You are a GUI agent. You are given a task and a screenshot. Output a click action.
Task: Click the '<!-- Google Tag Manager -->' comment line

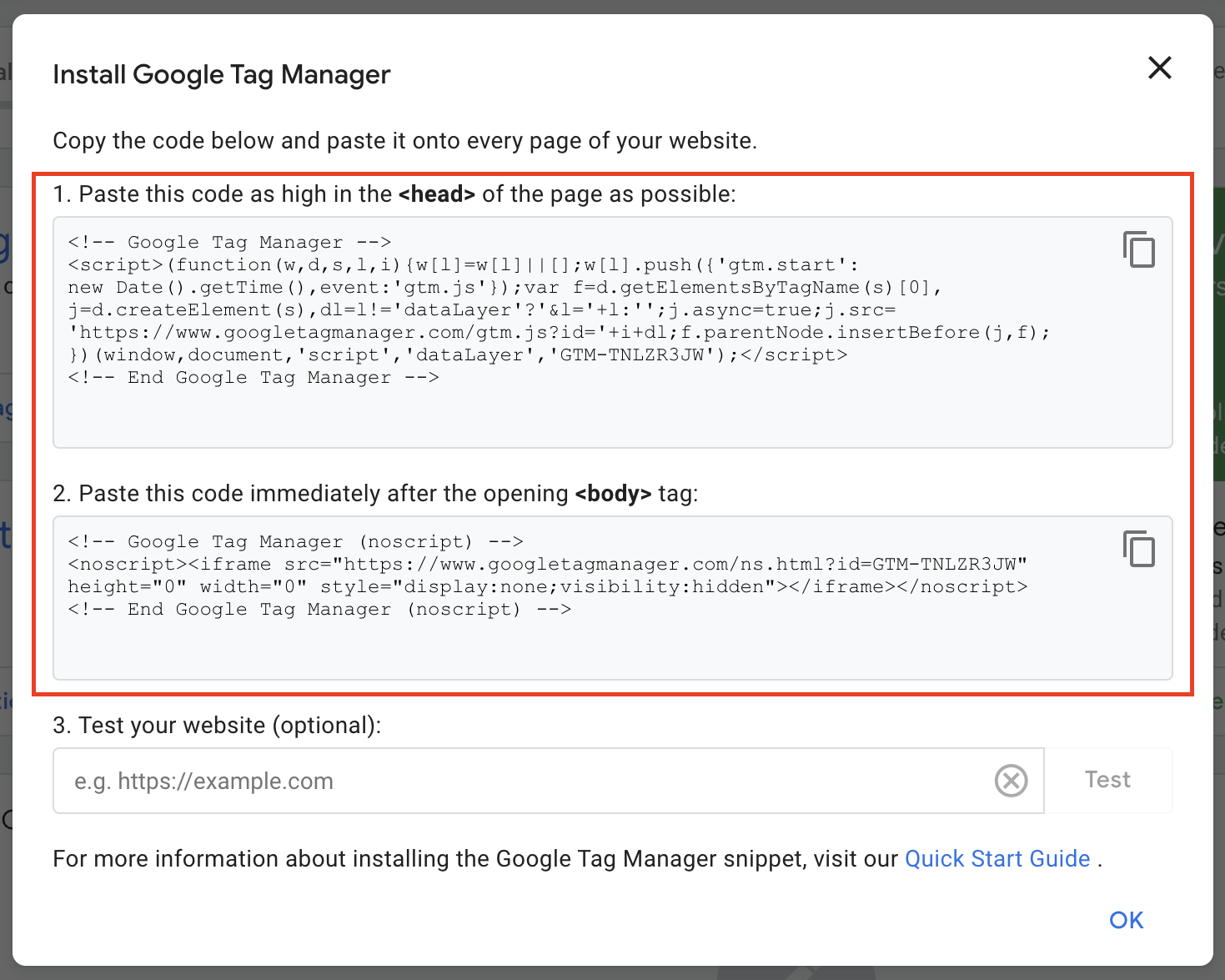(230, 243)
